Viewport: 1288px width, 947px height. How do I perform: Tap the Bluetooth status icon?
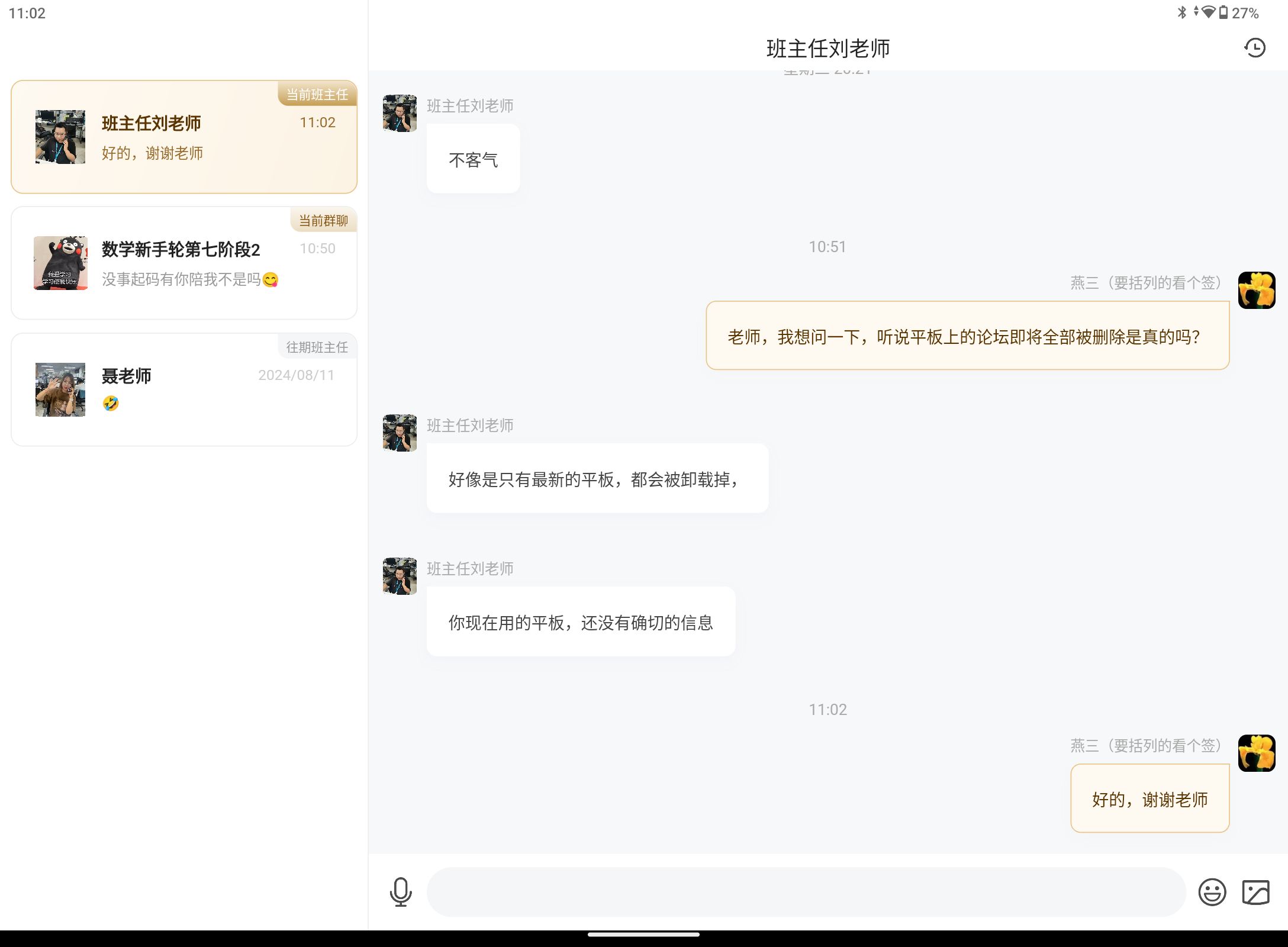(1181, 12)
